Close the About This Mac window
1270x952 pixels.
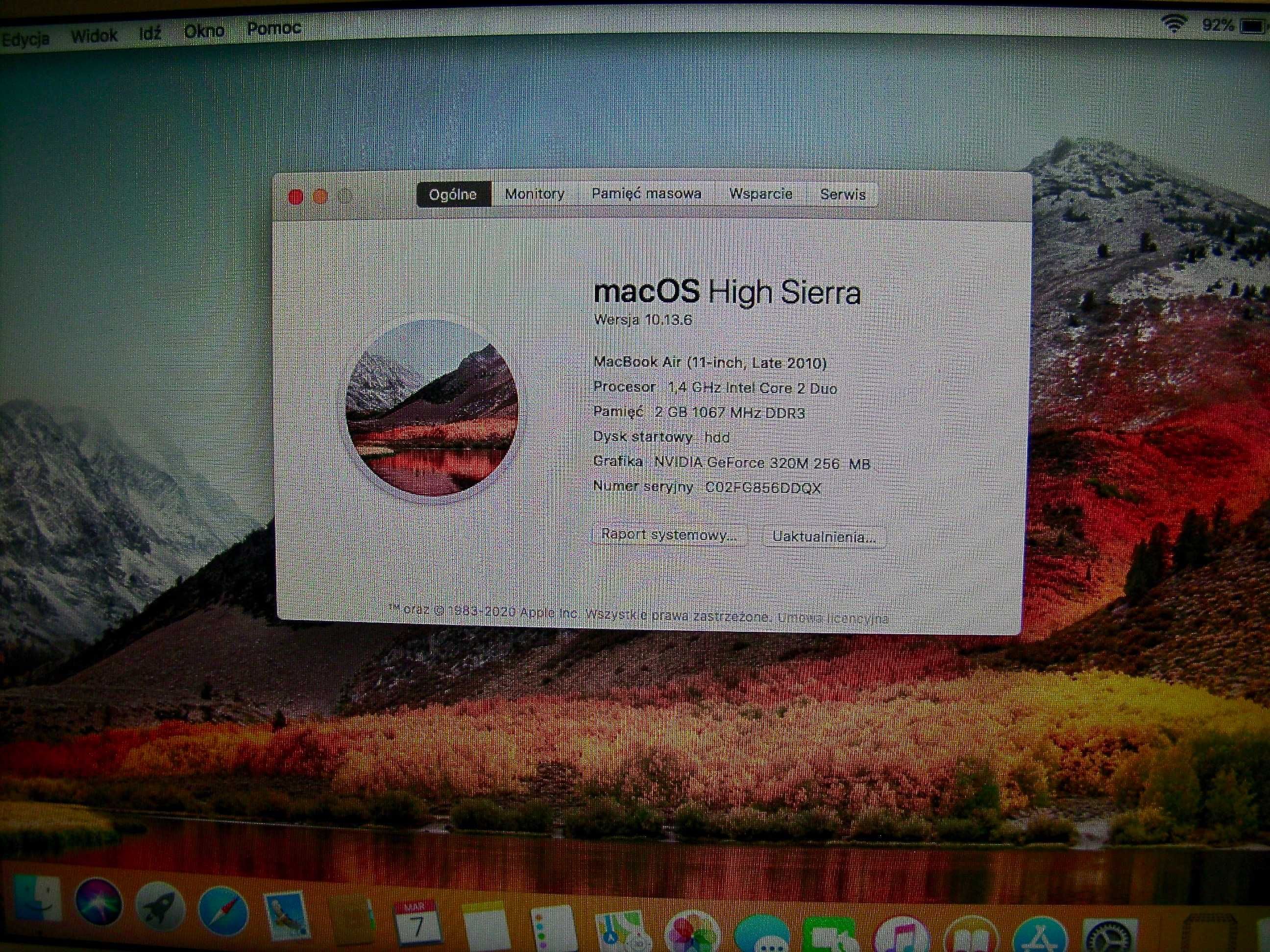pos(295,197)
